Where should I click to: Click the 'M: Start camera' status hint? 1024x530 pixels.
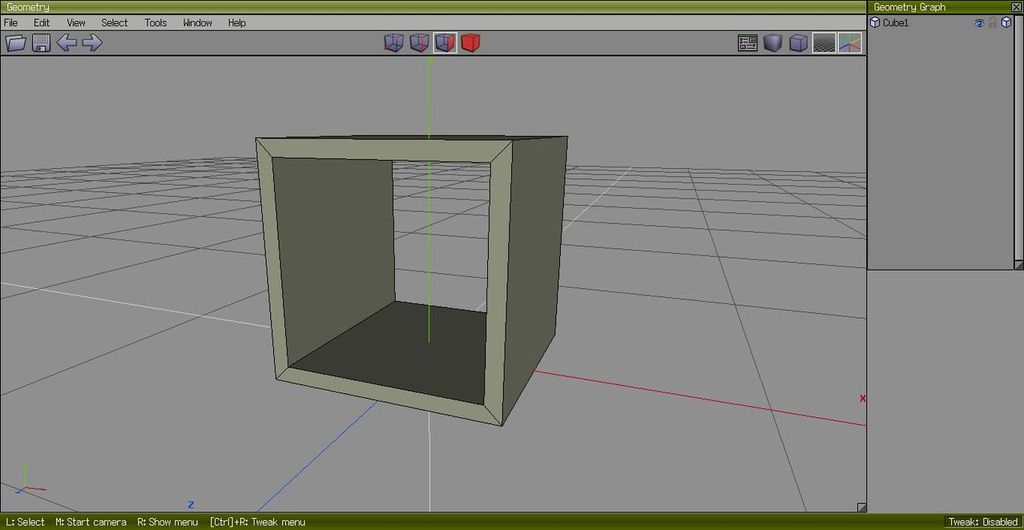(x=91, y=522)
